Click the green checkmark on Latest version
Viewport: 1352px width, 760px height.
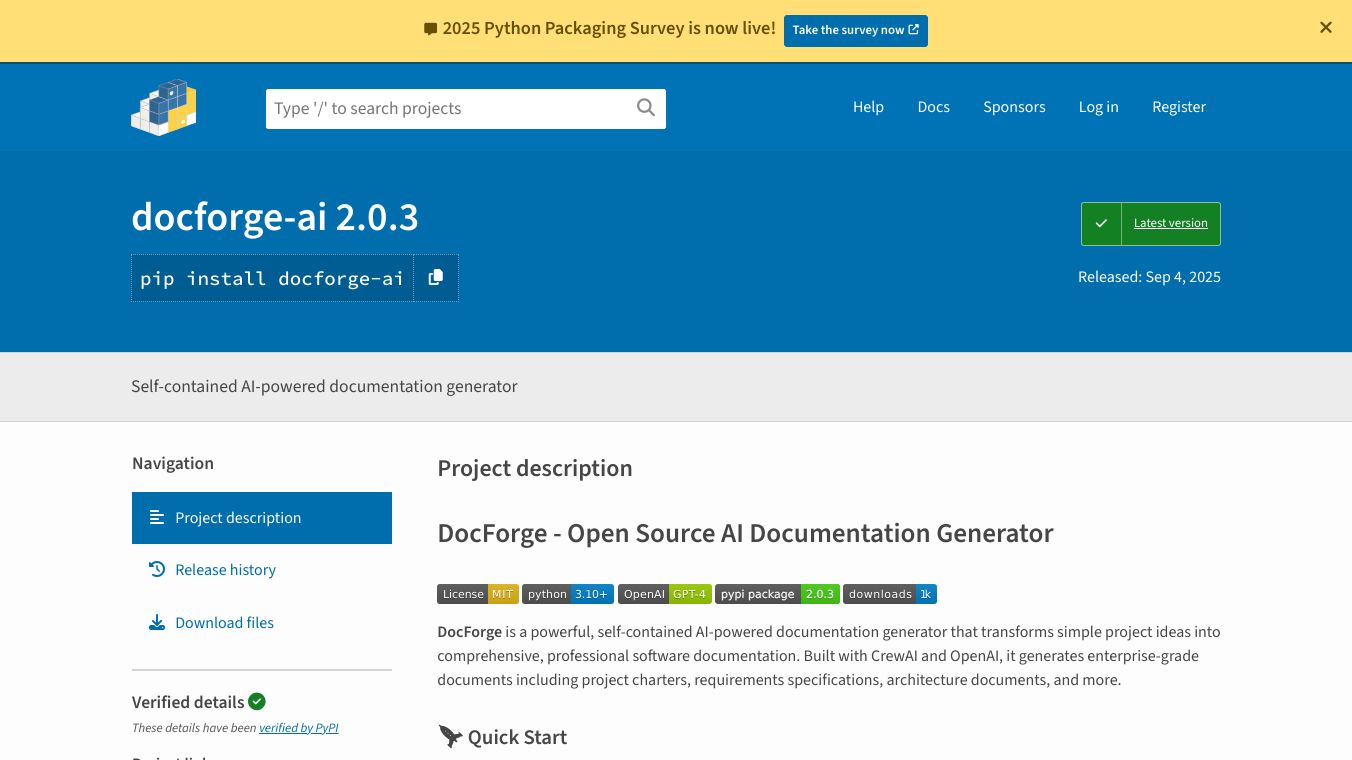click(x=1101, y=224)
